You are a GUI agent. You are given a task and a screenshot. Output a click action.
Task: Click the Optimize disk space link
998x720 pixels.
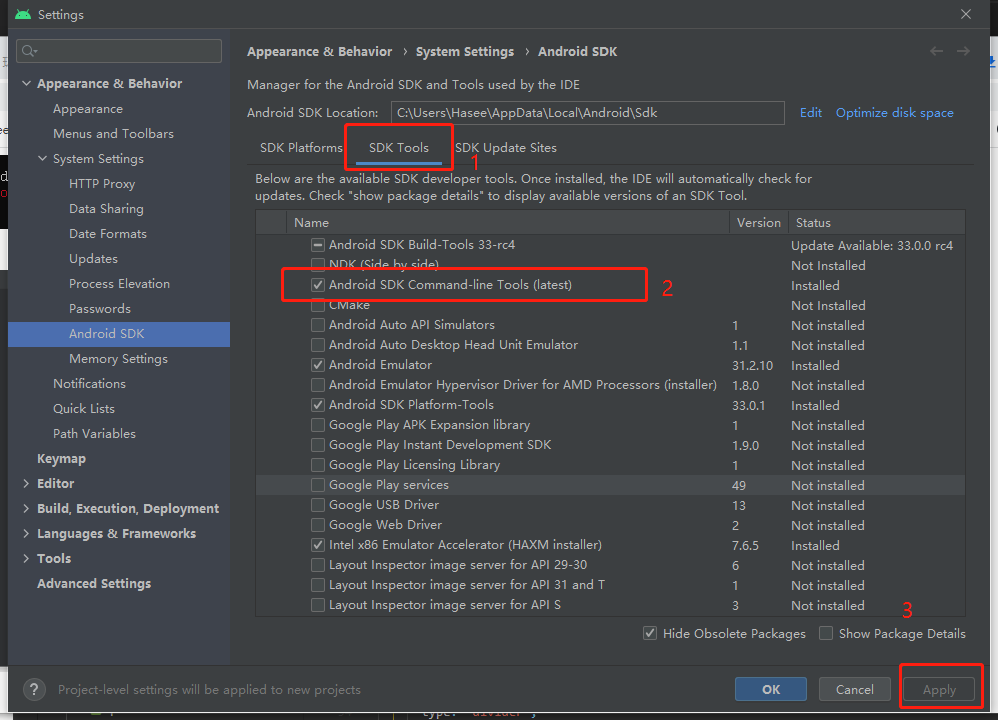[894, 113]
